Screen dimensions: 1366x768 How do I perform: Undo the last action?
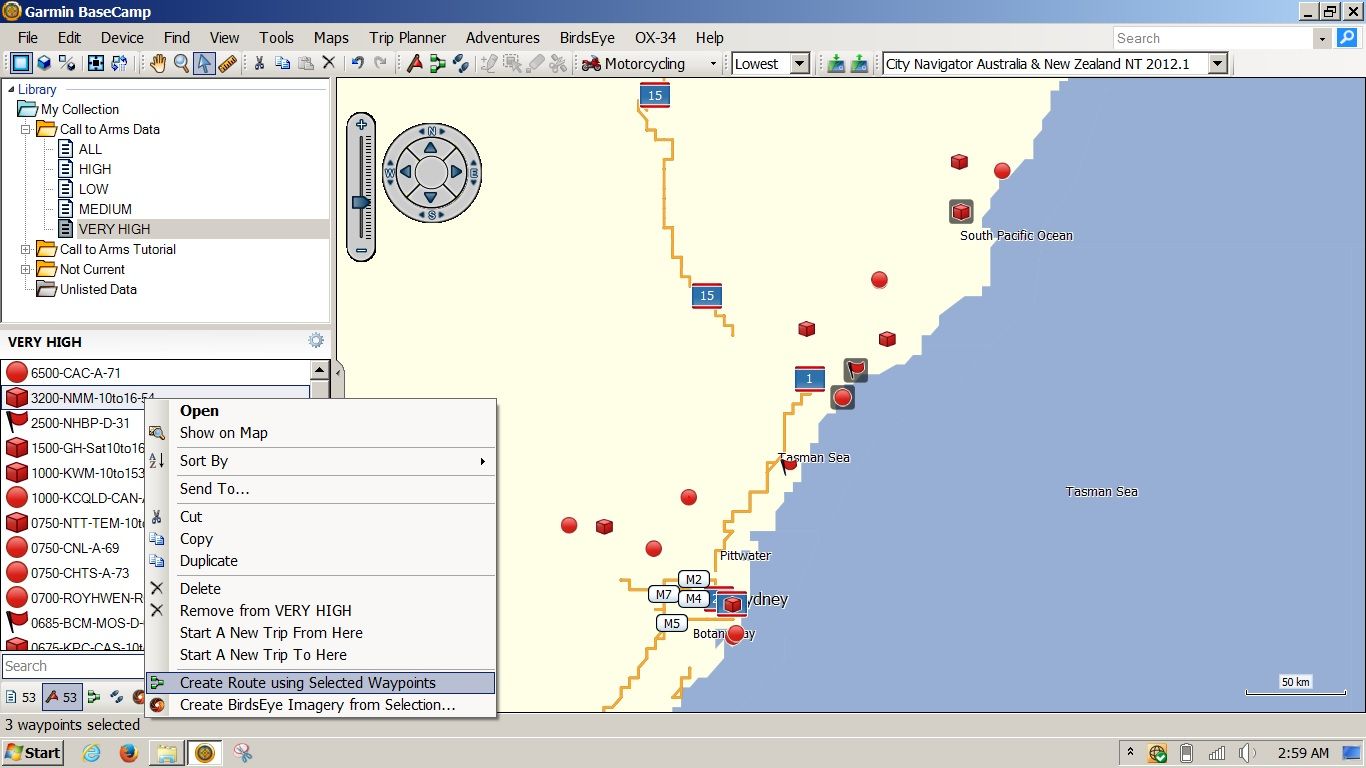[x=357, y=63]
